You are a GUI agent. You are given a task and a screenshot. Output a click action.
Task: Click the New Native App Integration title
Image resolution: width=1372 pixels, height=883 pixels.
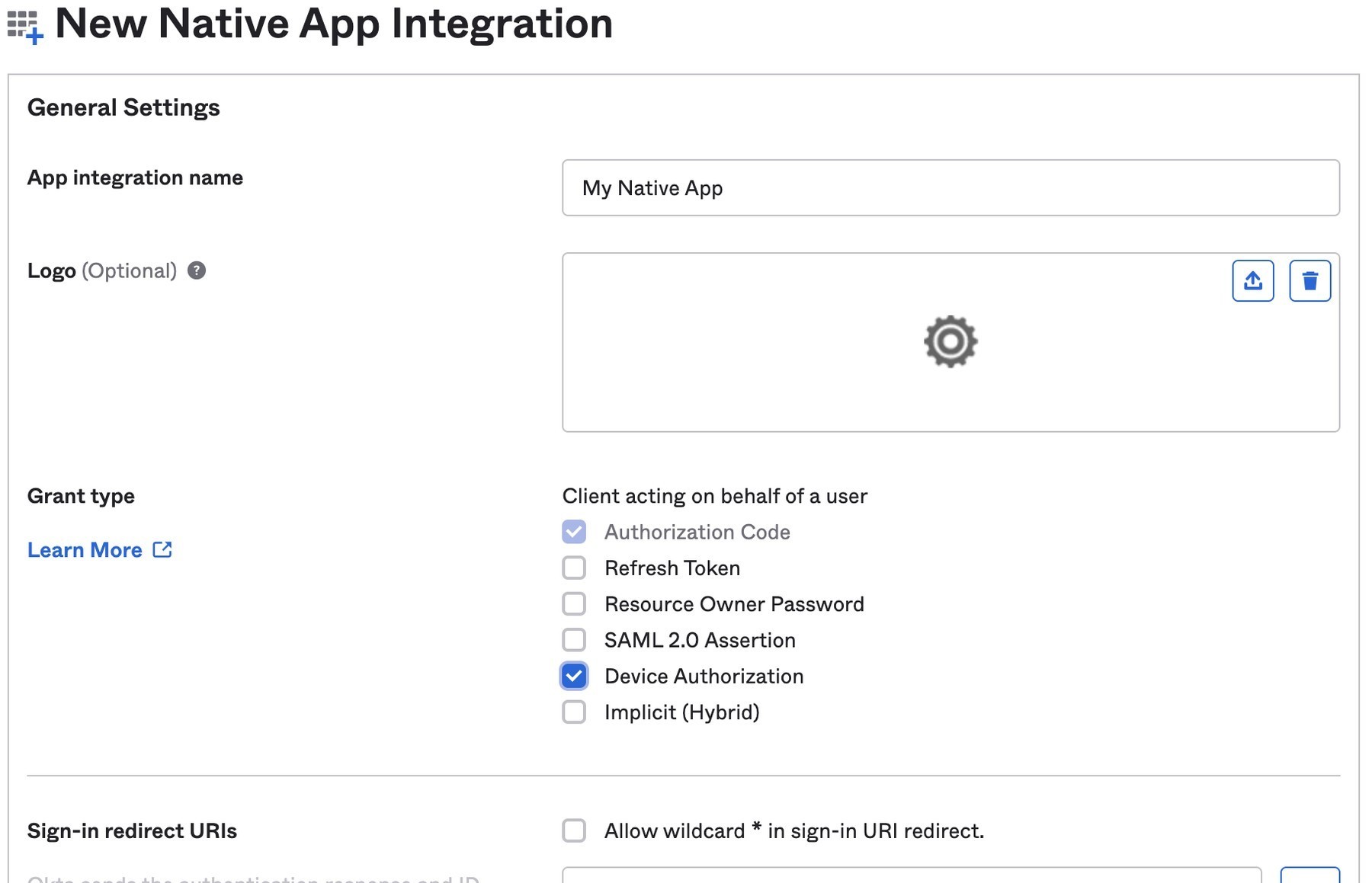click(334, 24)
